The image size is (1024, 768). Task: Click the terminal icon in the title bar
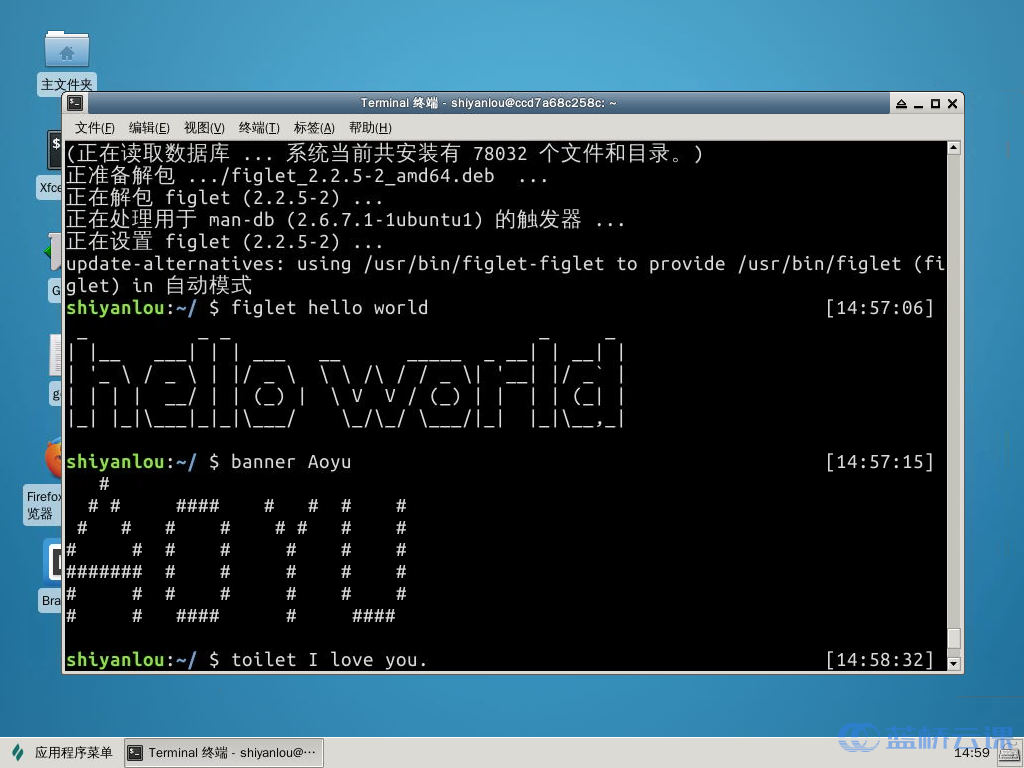pyautogui.click(x=76, y=103)
